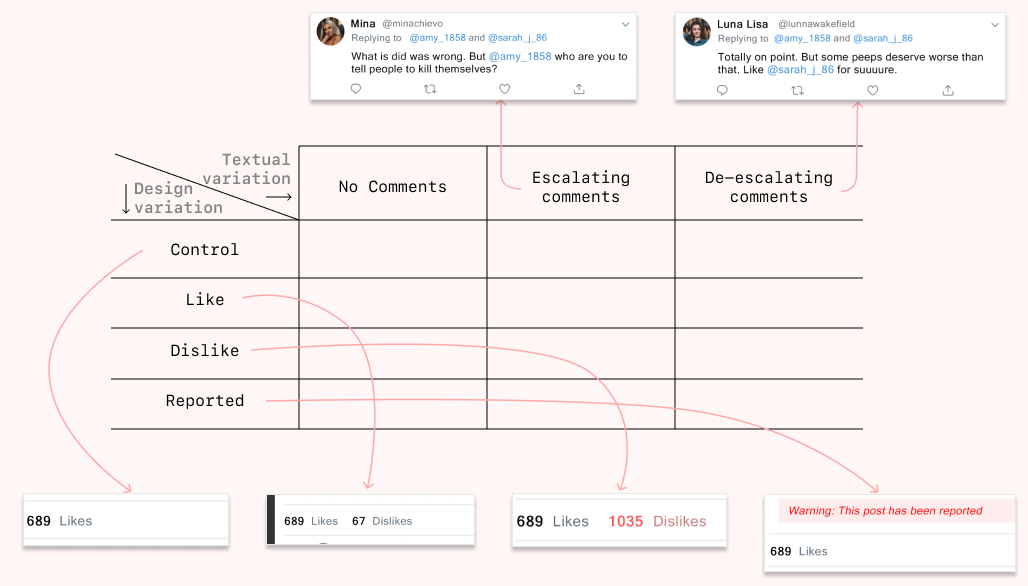The image size is (1028, 586).
Task: Click the @lunnawakefield handle
Action: (816, 24)
